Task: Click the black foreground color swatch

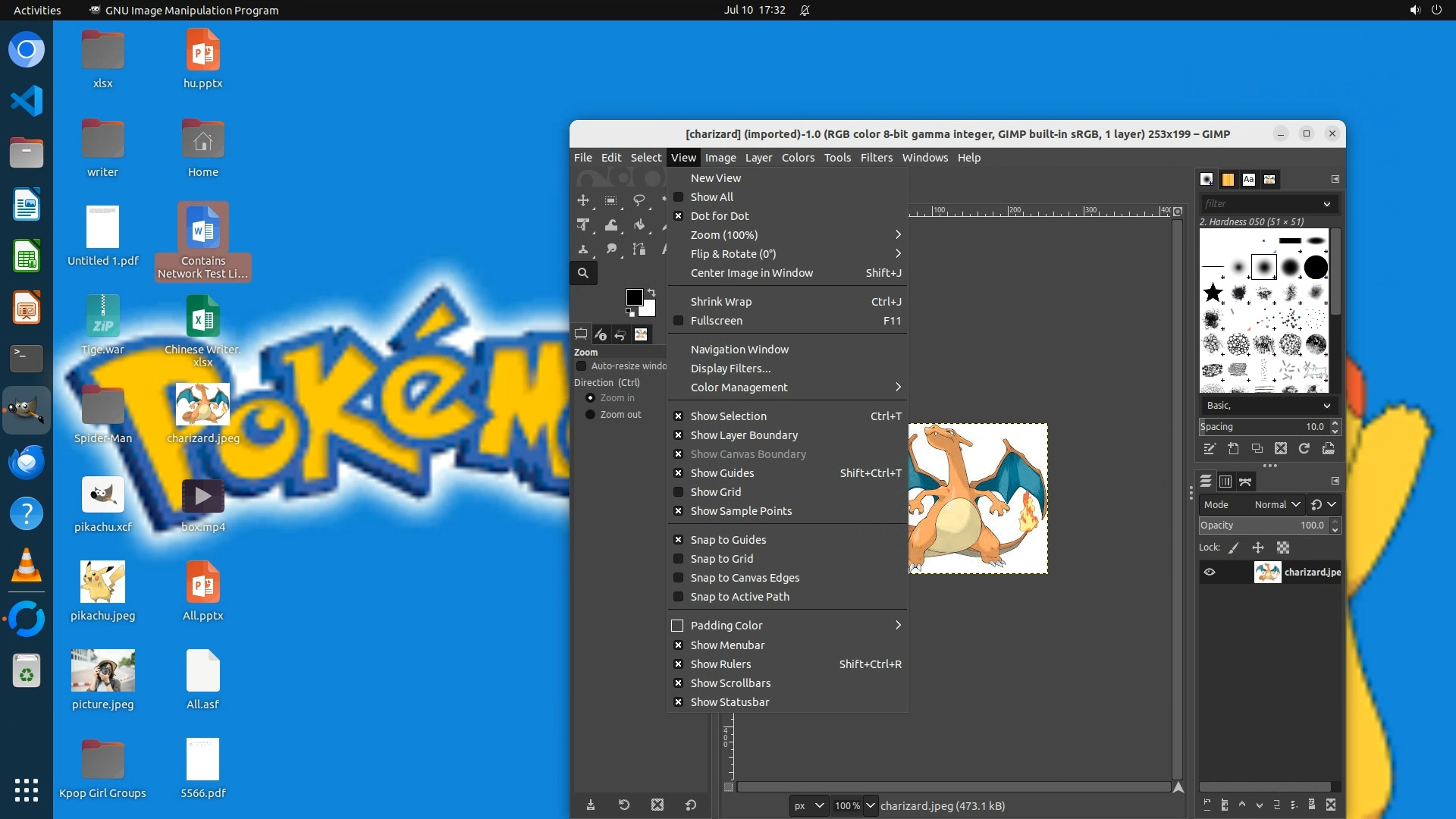Action: 634,297
